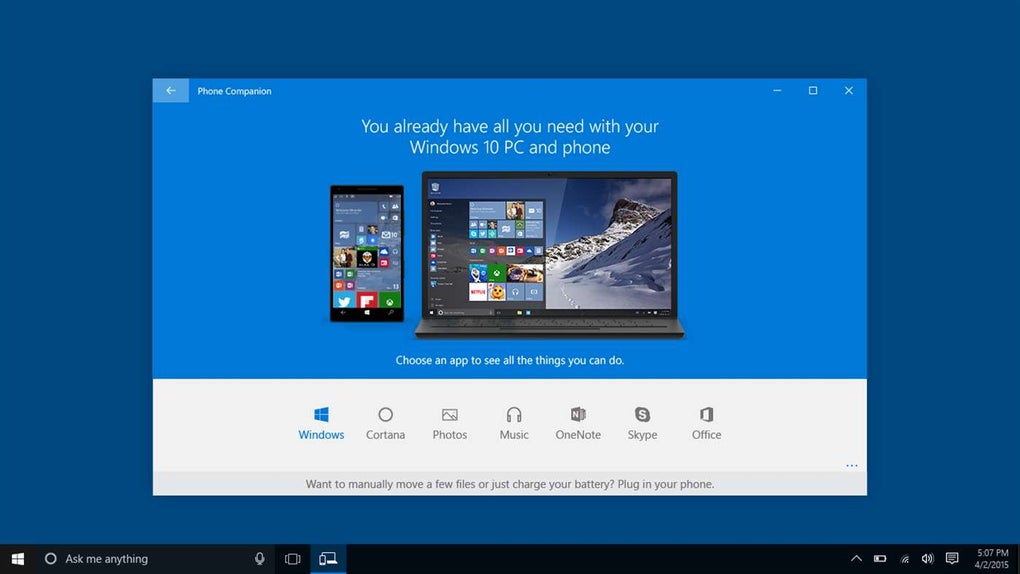The height and width of the screenshot is (574, 1020).
Task: Open the Photos app option
Action: click(x=450, y=423)
